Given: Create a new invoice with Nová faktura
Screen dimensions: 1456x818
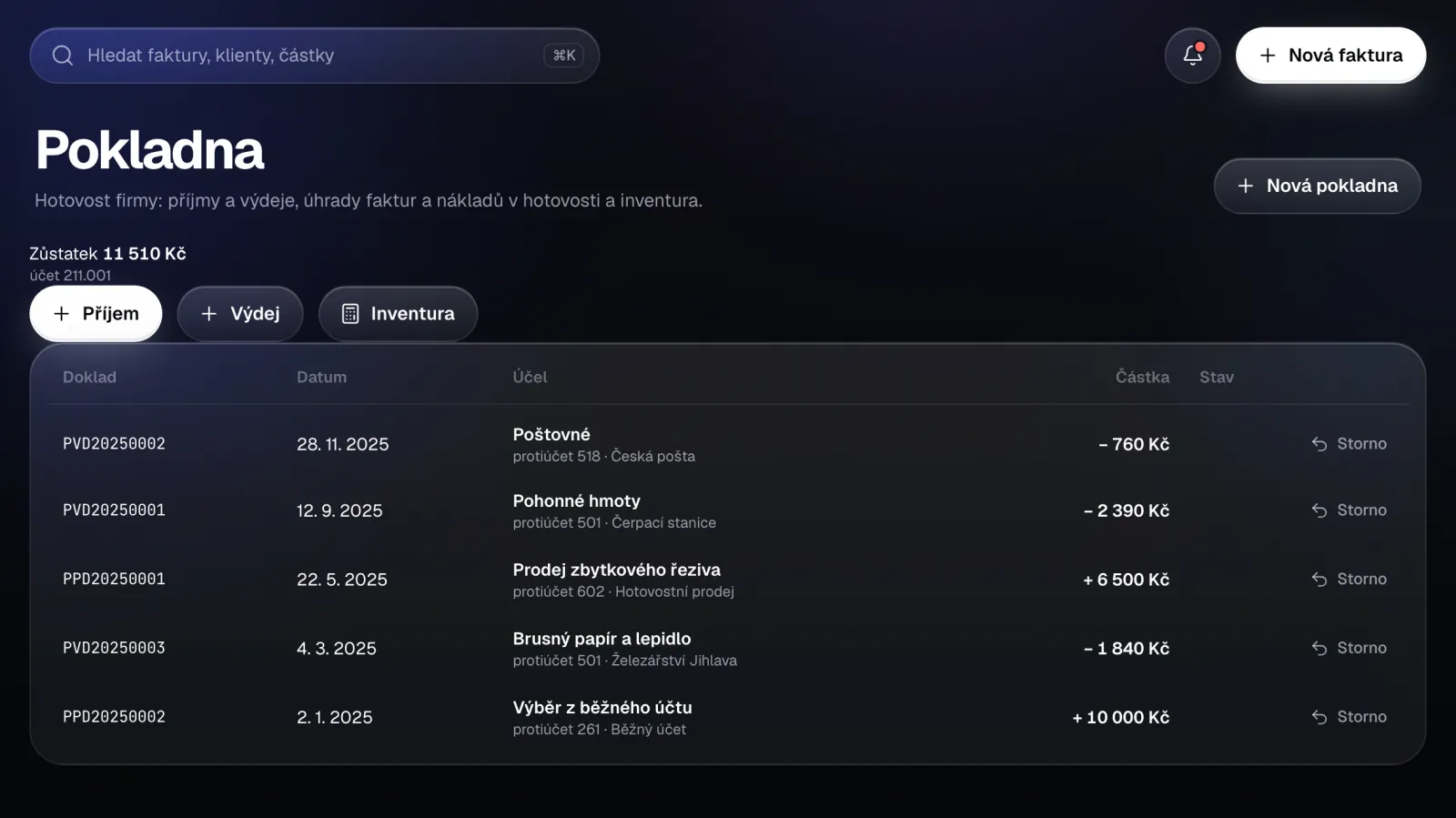Looking at the screenshot, I should click(1330, 56).
